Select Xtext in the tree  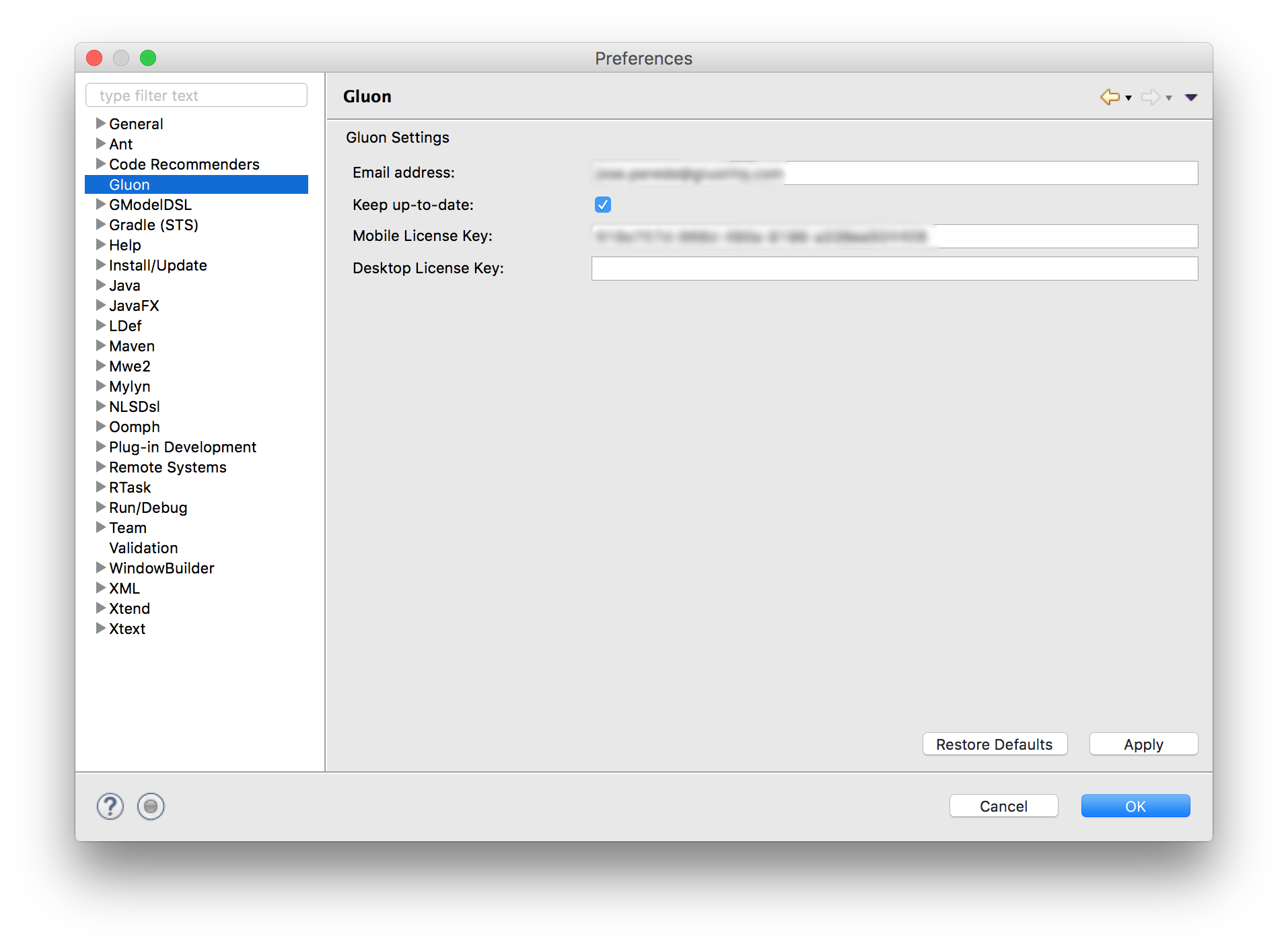[x=127, y=629]
